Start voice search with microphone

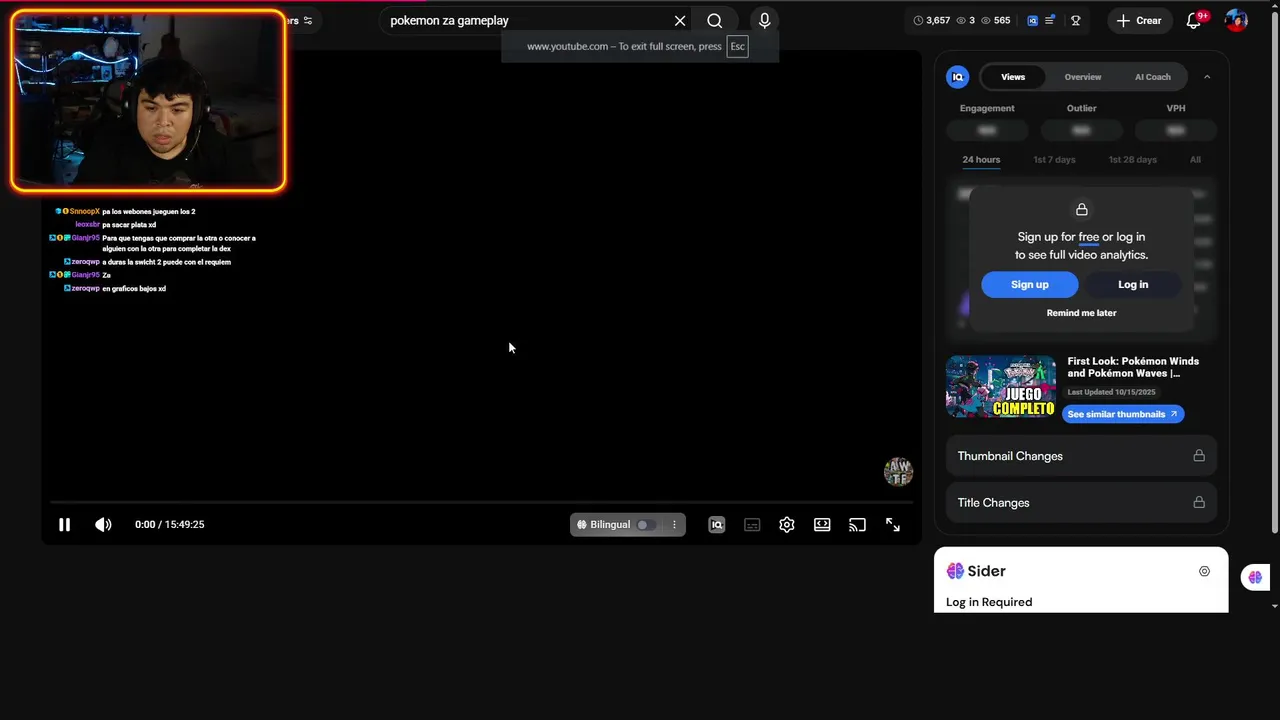click(764, 20)
